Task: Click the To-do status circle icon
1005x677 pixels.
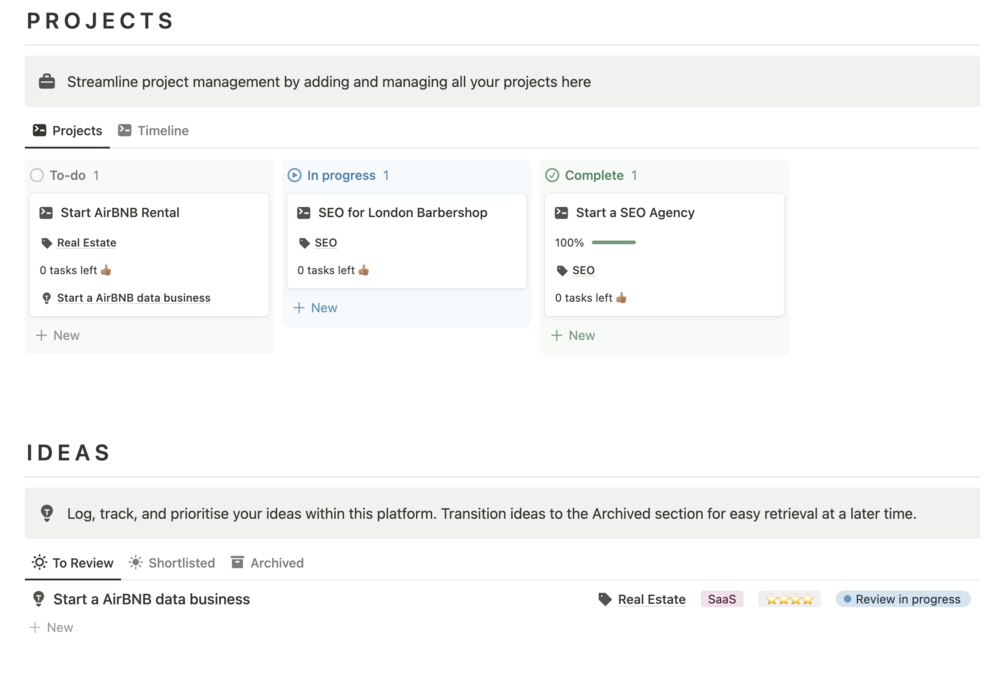Action: [x=37, y=175]
